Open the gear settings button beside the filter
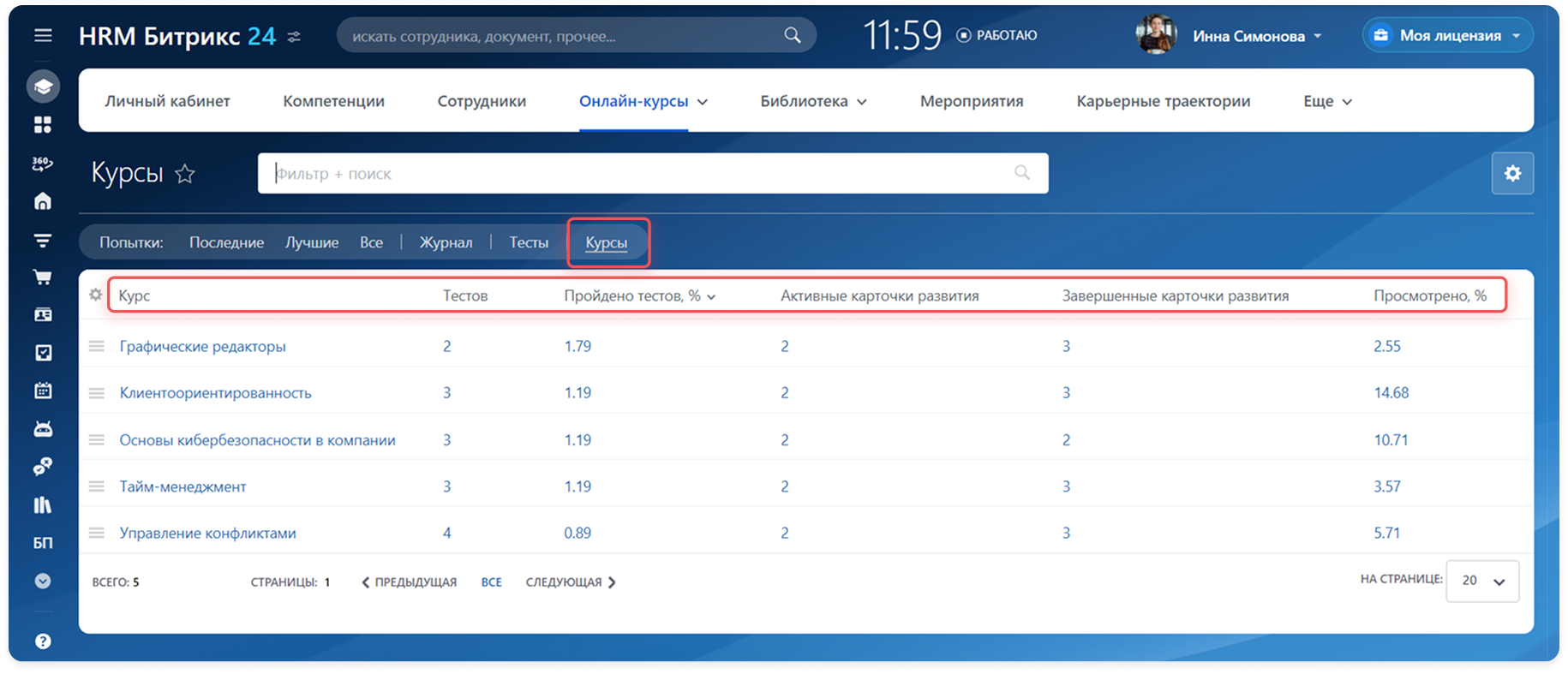Image resolution: width=1568 pixels, height=674 pixels. pyautogui.click(x=1512, y=173)
